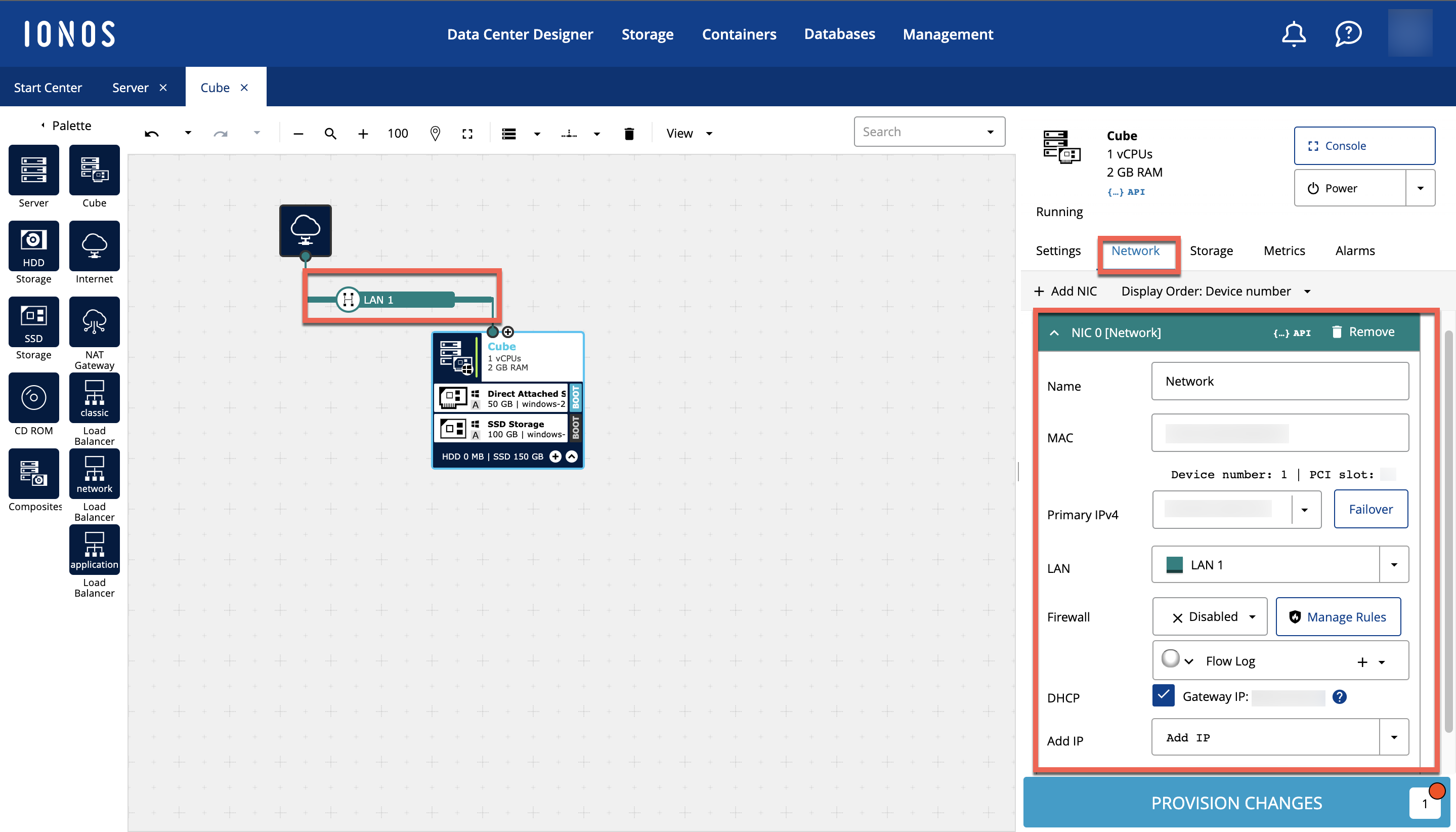Click the CD ROM palette icon
The image size is (1456, 832).
[33, 398]
